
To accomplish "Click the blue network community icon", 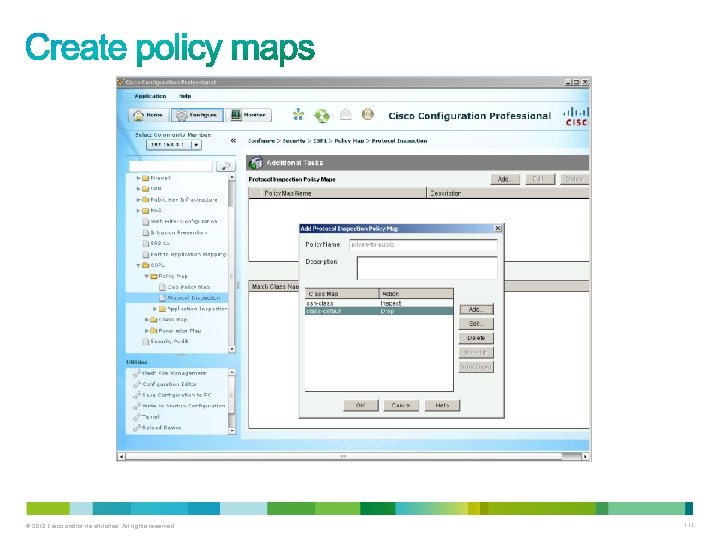I will 298,114.
